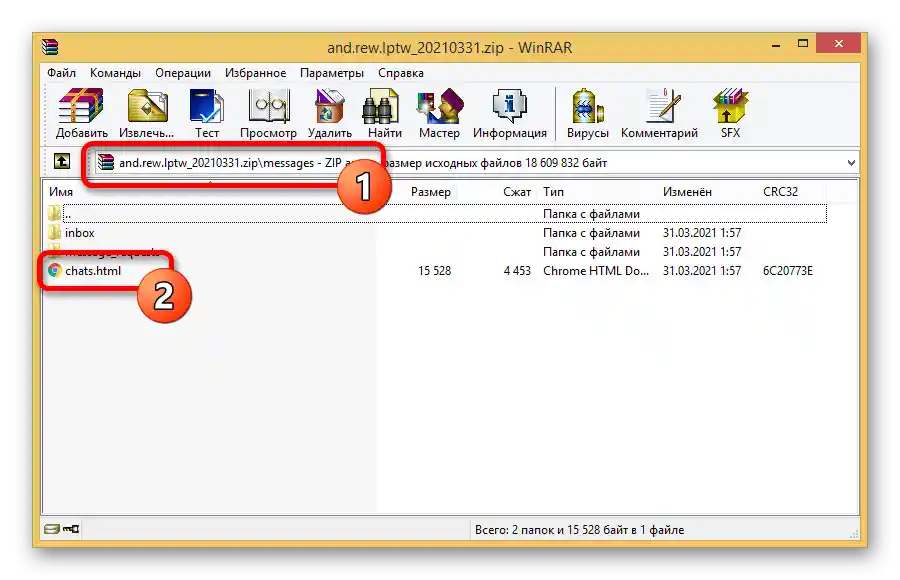Start the Вирусы (virus scan) tool

[587, 113]
